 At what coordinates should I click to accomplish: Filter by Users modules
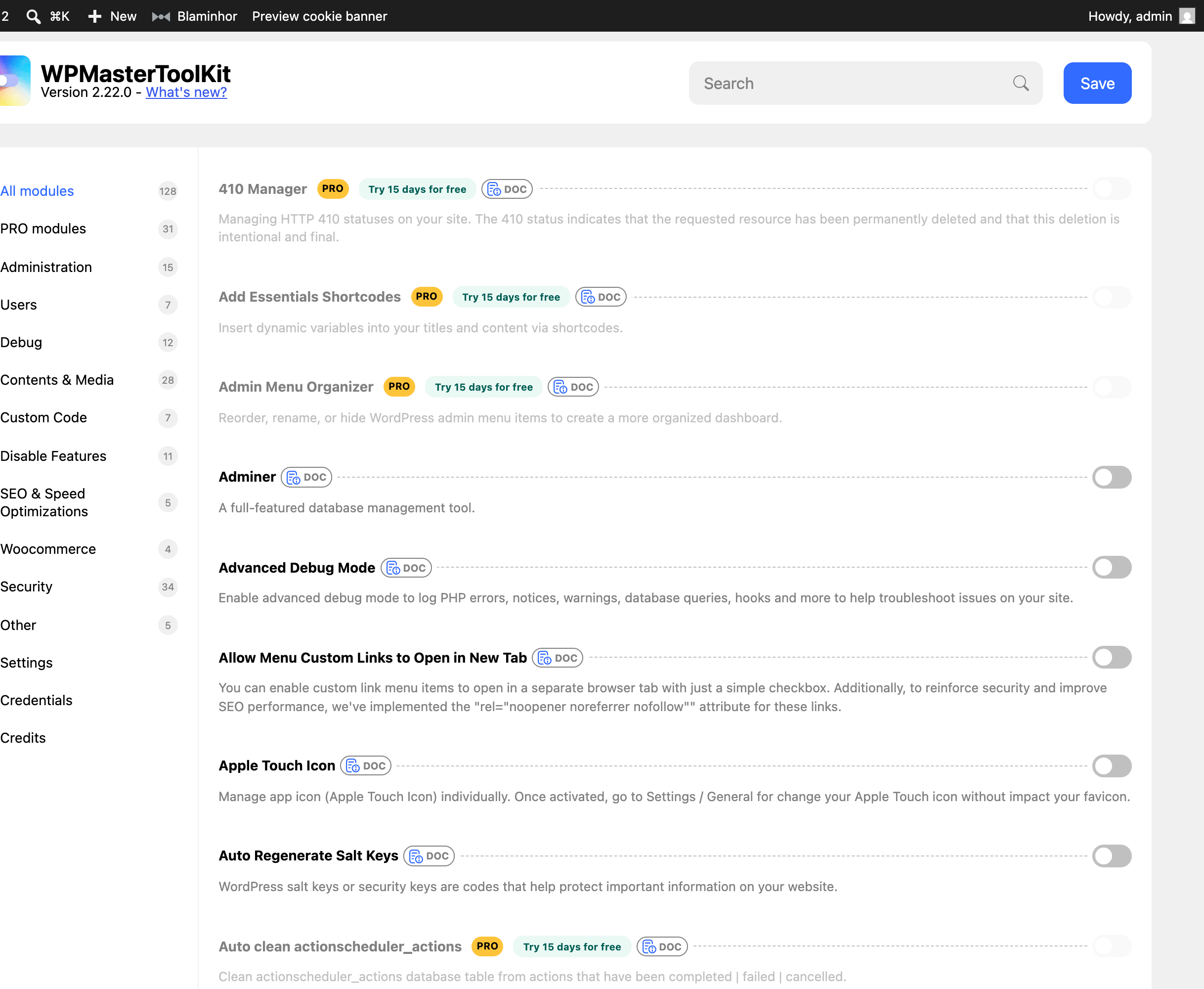coord(19,304)
